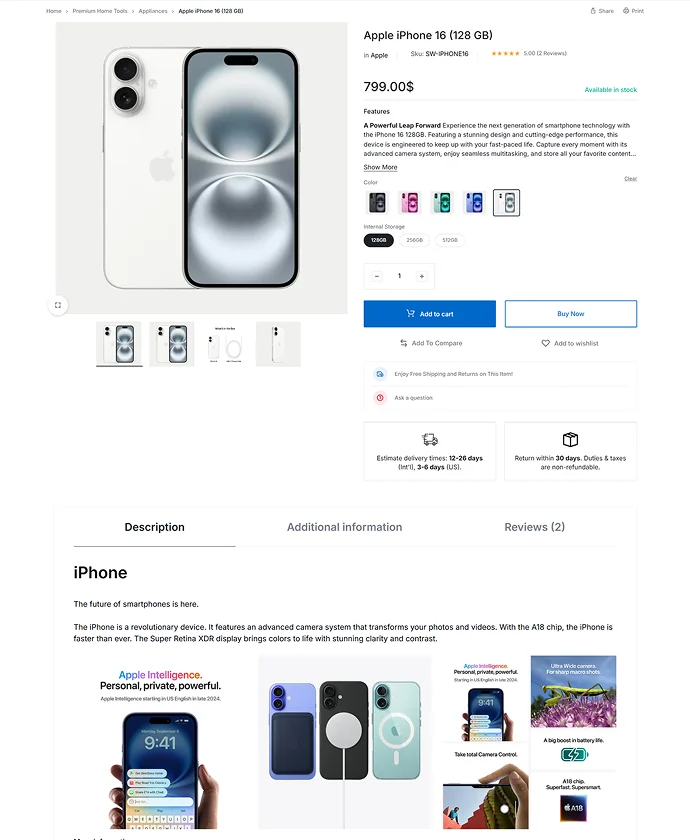Click the Ask a question icon
690x840 pixels.
pos(380,398)
